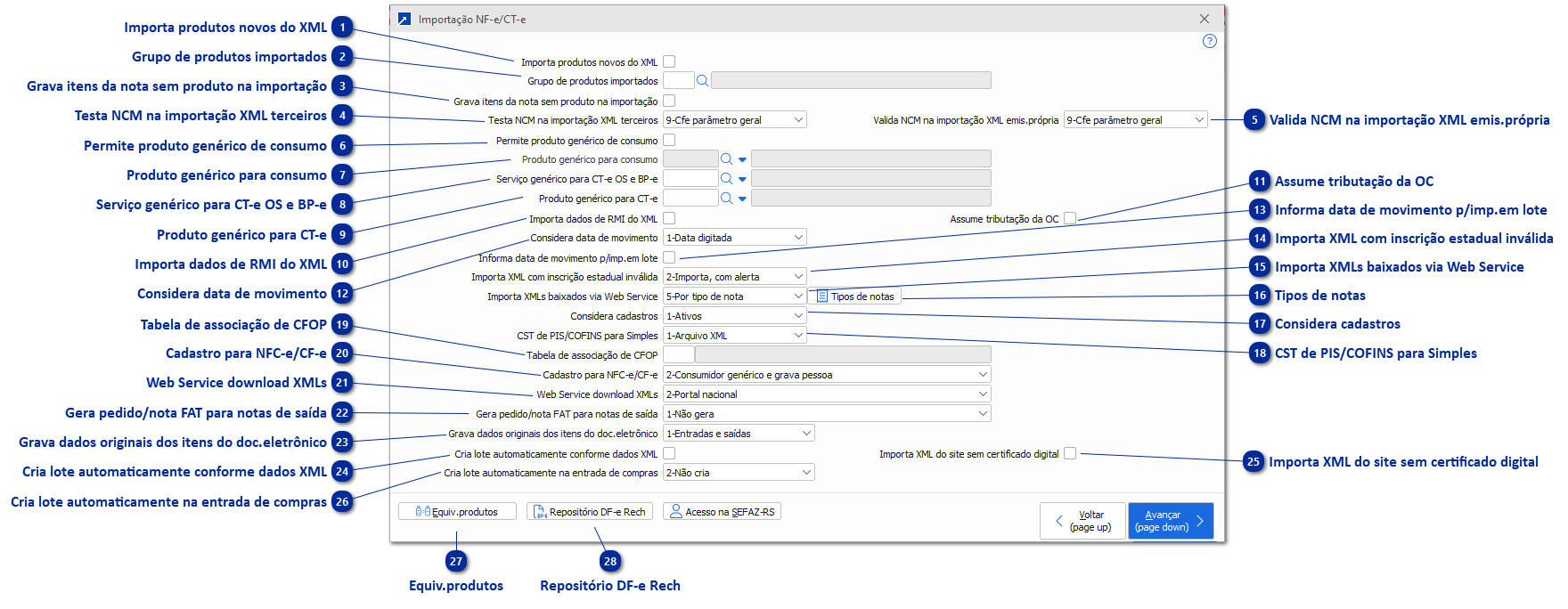Screen dimensions: 1568x609
Task: Enable Importa produtos novos do XML checkbox
Action: (x=669, y=61)
